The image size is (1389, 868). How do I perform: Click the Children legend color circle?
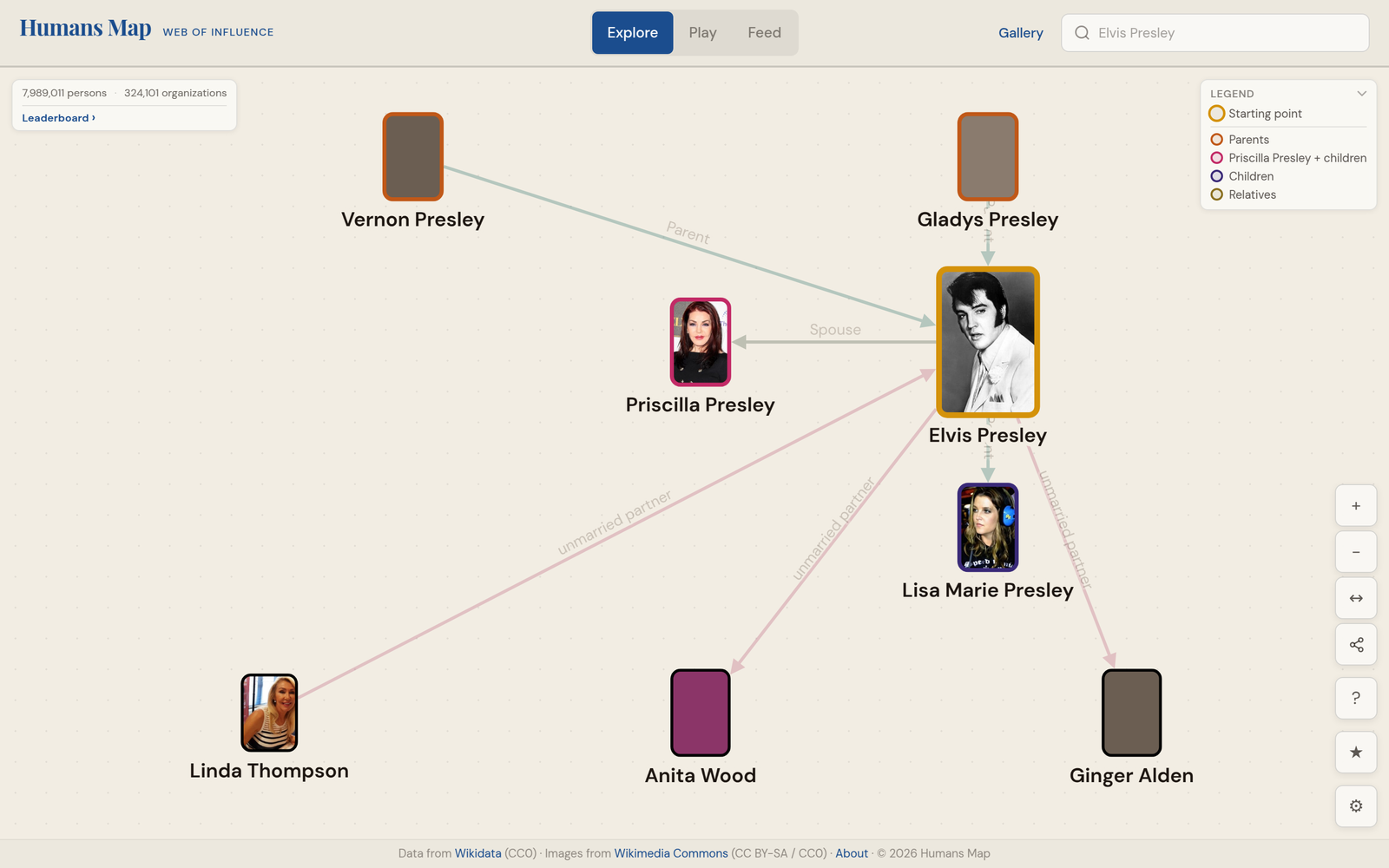[x=1217, y=176]
